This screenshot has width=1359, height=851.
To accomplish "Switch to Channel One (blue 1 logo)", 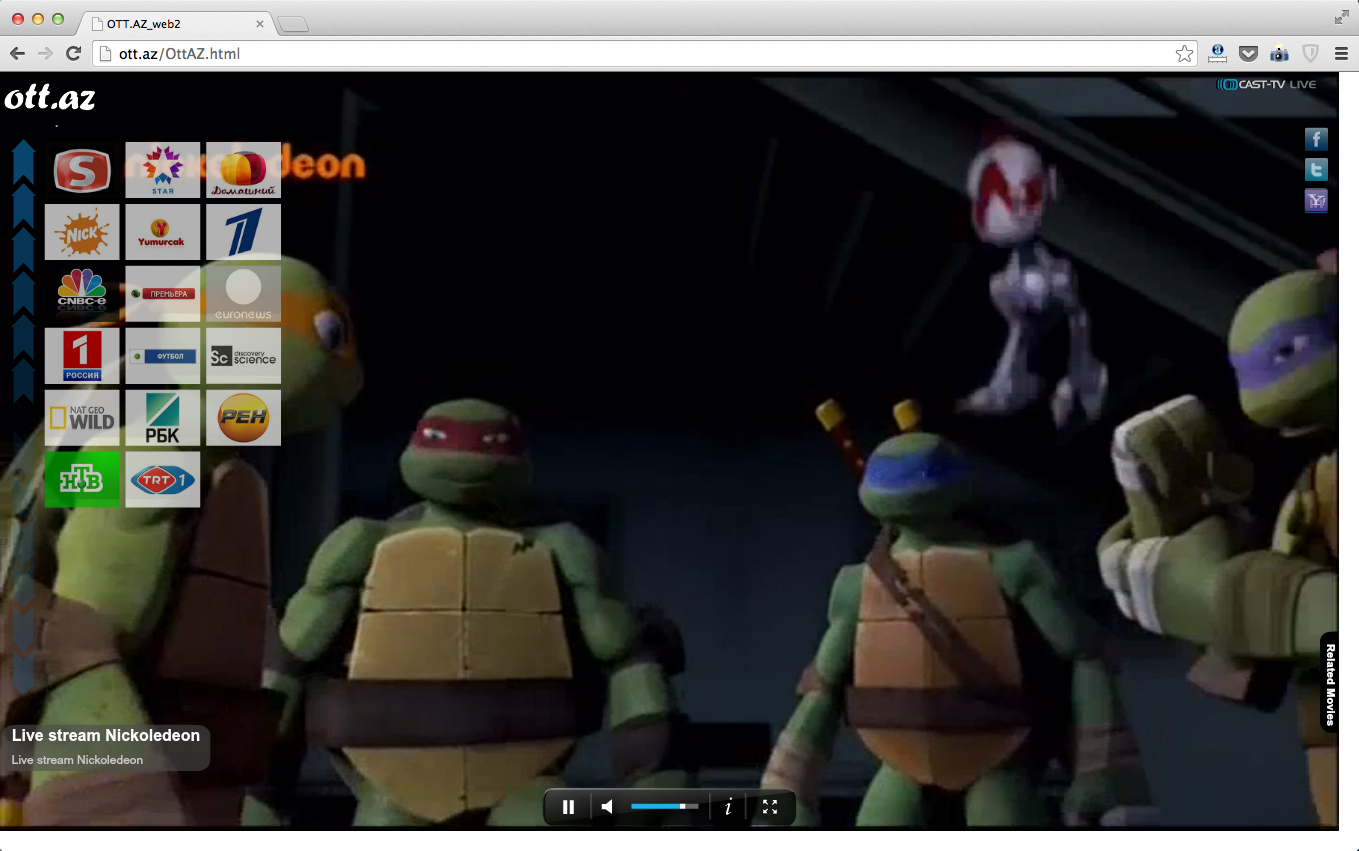I will [x=243, y=232].
